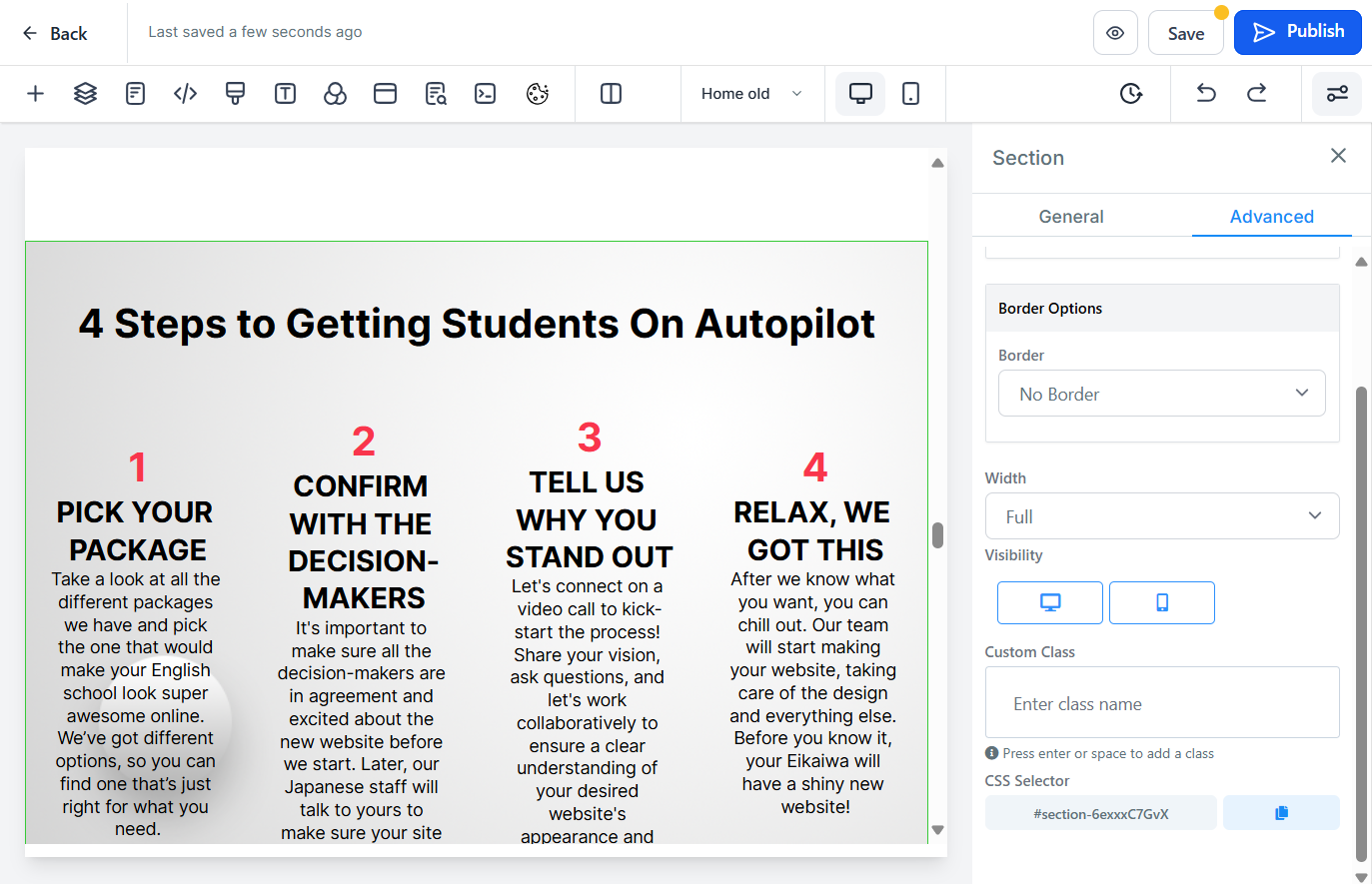This screenshot has height=884, width=1372.
Task: Click the Back button
Action: [x=55, y=33]
